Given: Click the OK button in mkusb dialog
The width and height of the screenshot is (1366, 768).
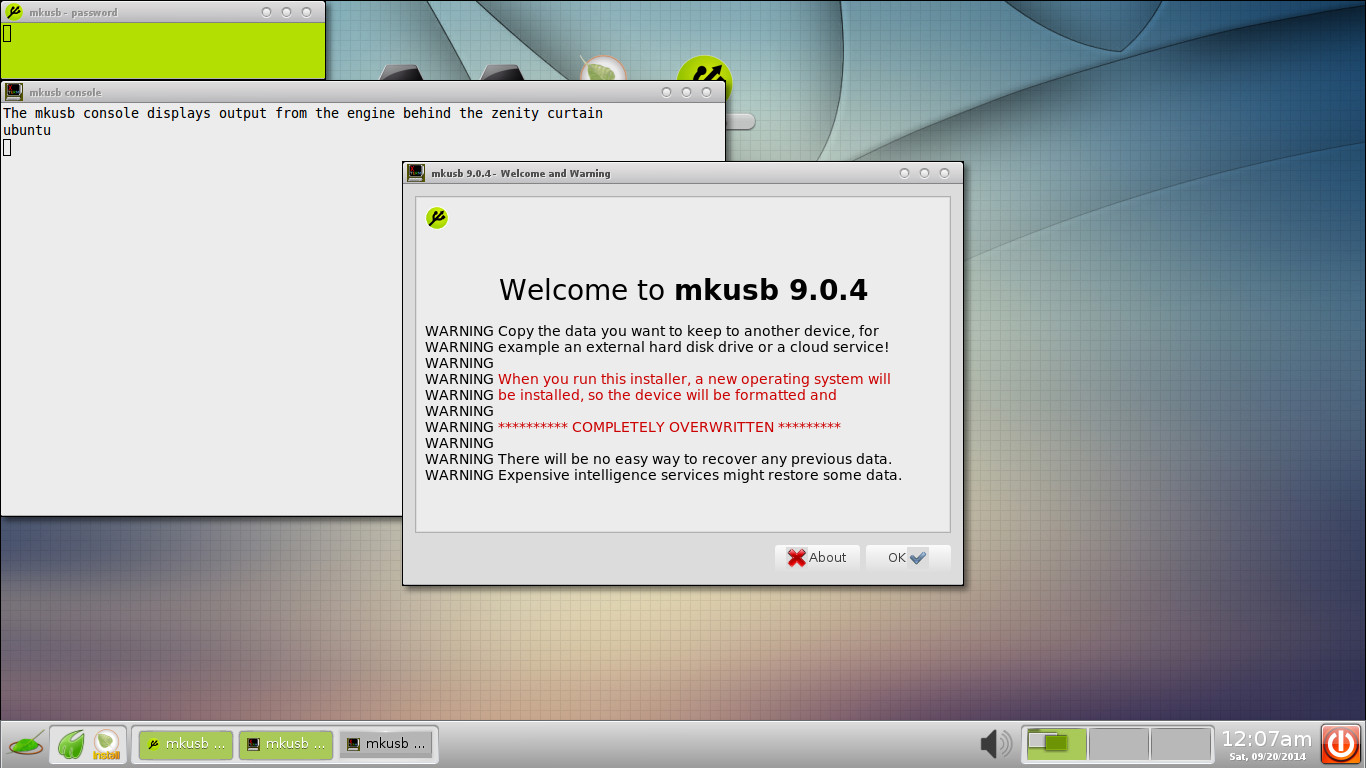Looking at the screenshot, I should [908, 558].
